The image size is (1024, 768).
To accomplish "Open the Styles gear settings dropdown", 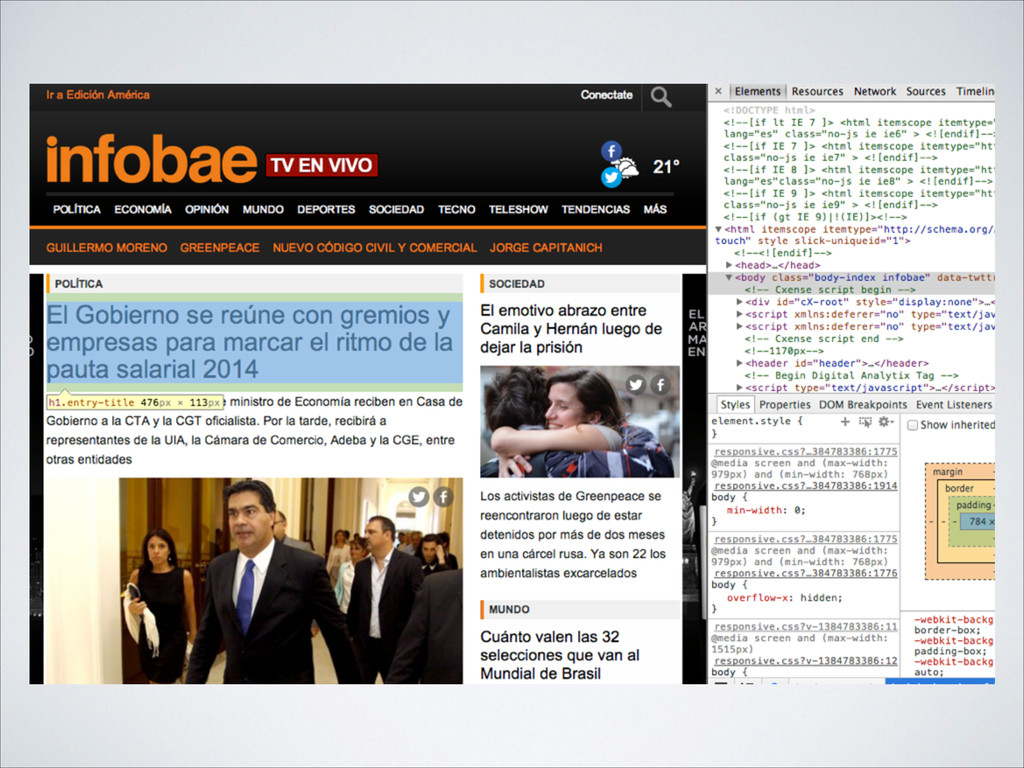I will (x=886, y=422).
